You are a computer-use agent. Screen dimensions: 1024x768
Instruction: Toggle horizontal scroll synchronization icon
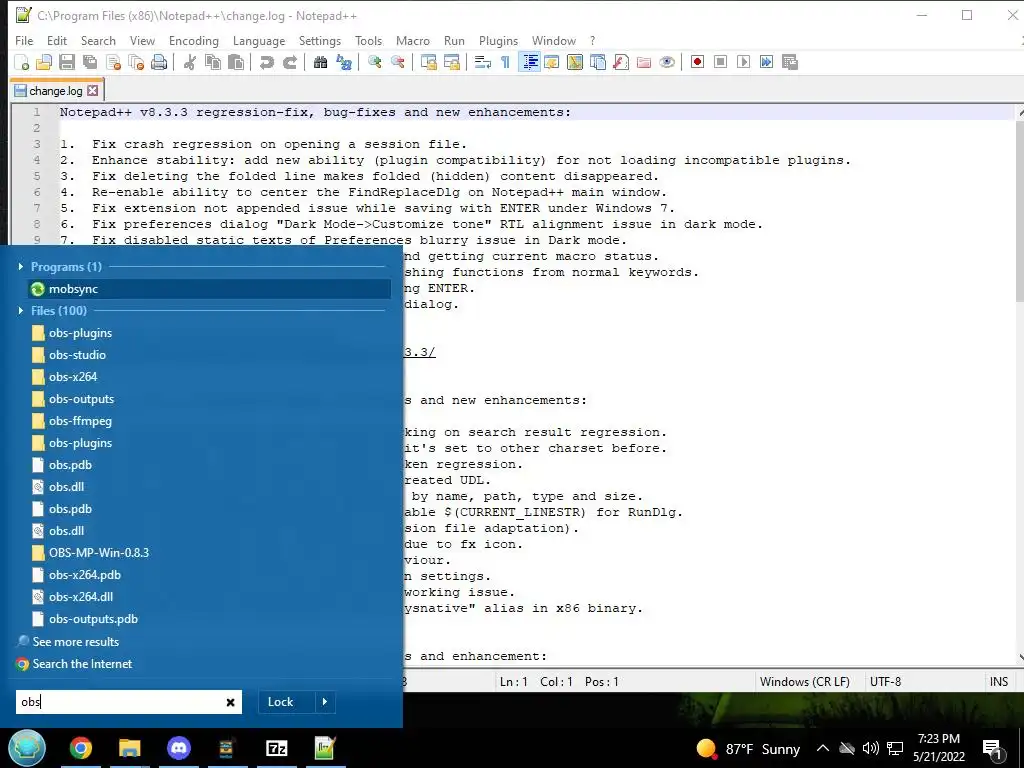451,63
